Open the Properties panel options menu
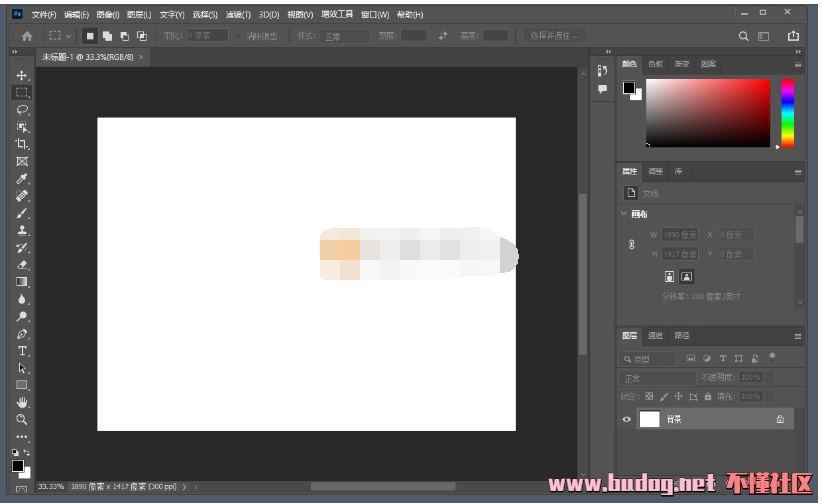This screenshot has height=504, width=822. (x=798, y=172)
